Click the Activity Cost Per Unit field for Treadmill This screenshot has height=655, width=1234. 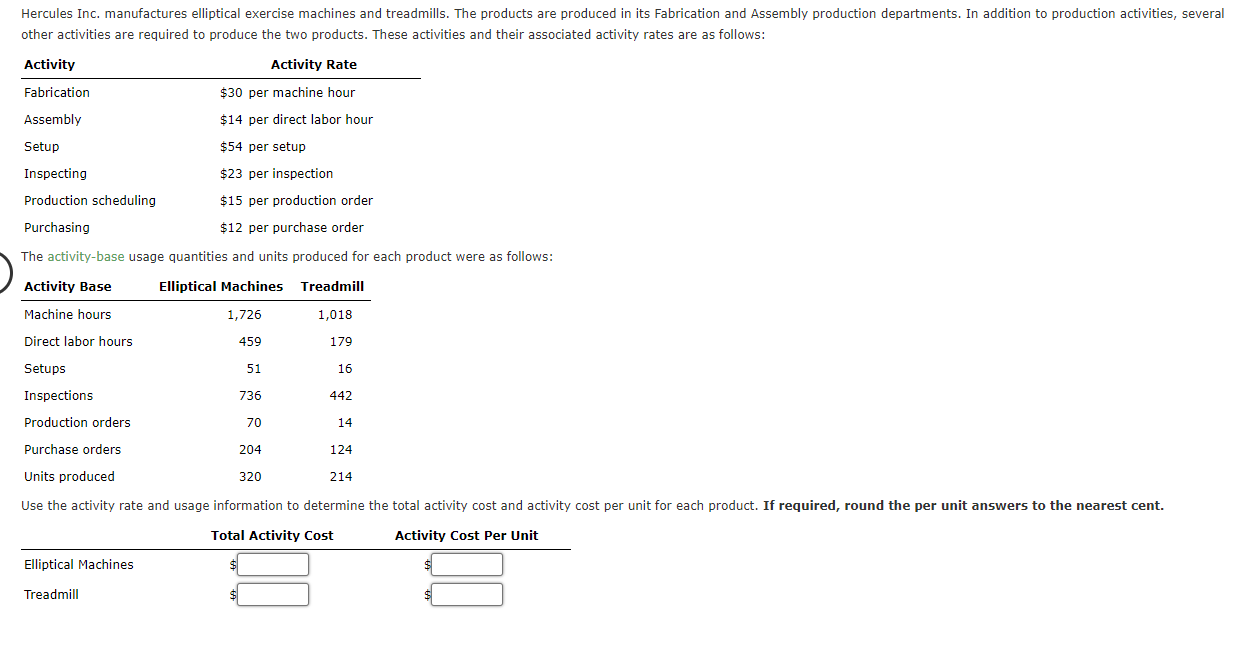[x=466, y=594]
